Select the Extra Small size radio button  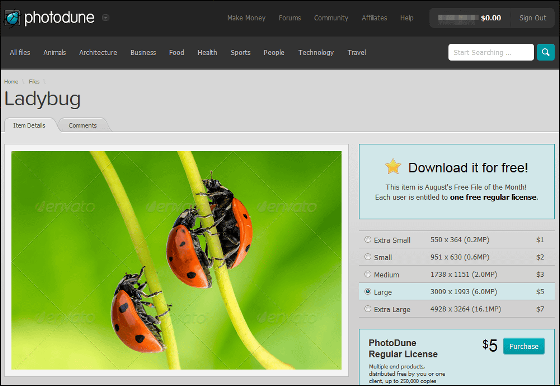coord(368,240)
